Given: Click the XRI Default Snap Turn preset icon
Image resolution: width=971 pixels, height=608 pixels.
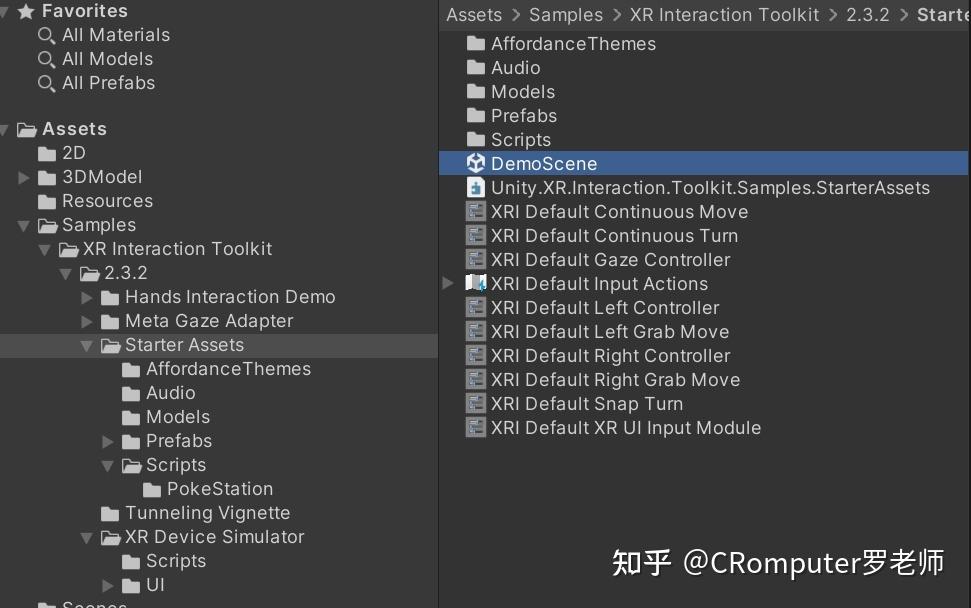Looking at the screenshot, I should coord(476,403).
